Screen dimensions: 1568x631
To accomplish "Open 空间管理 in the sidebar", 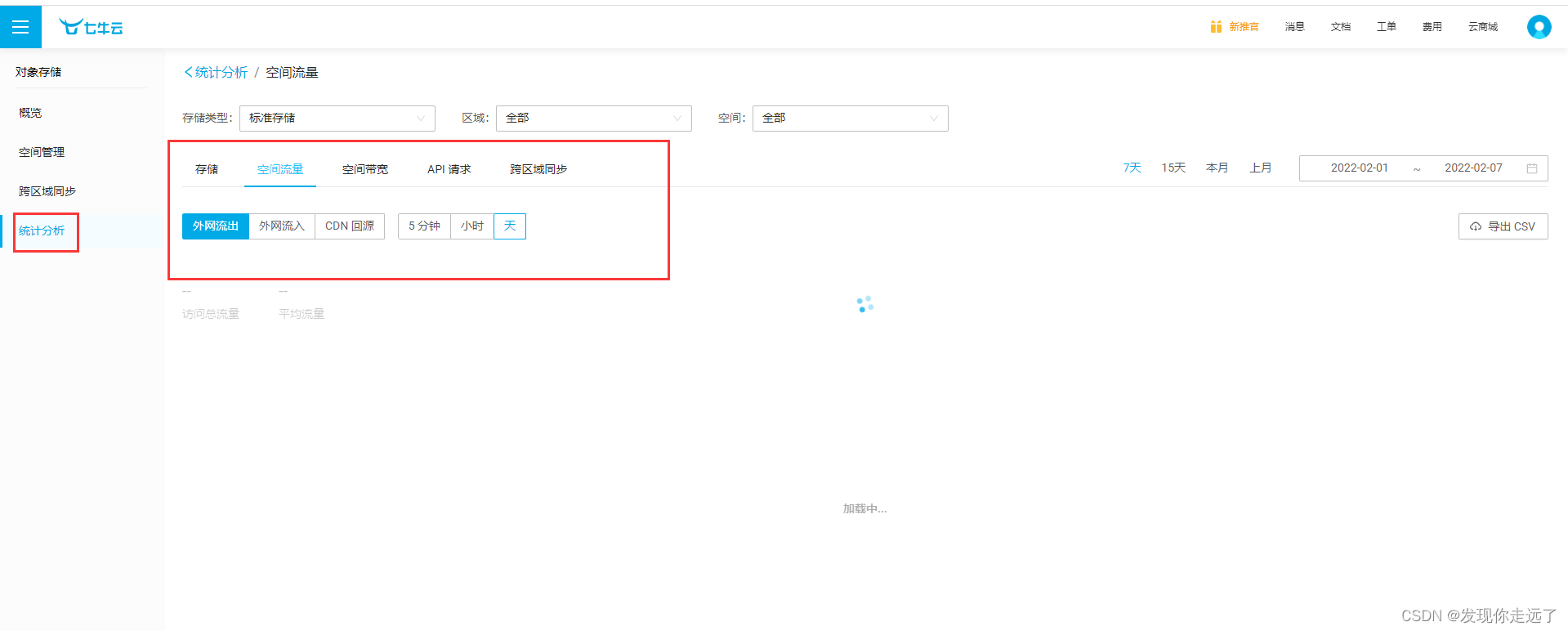I will 42,152.
